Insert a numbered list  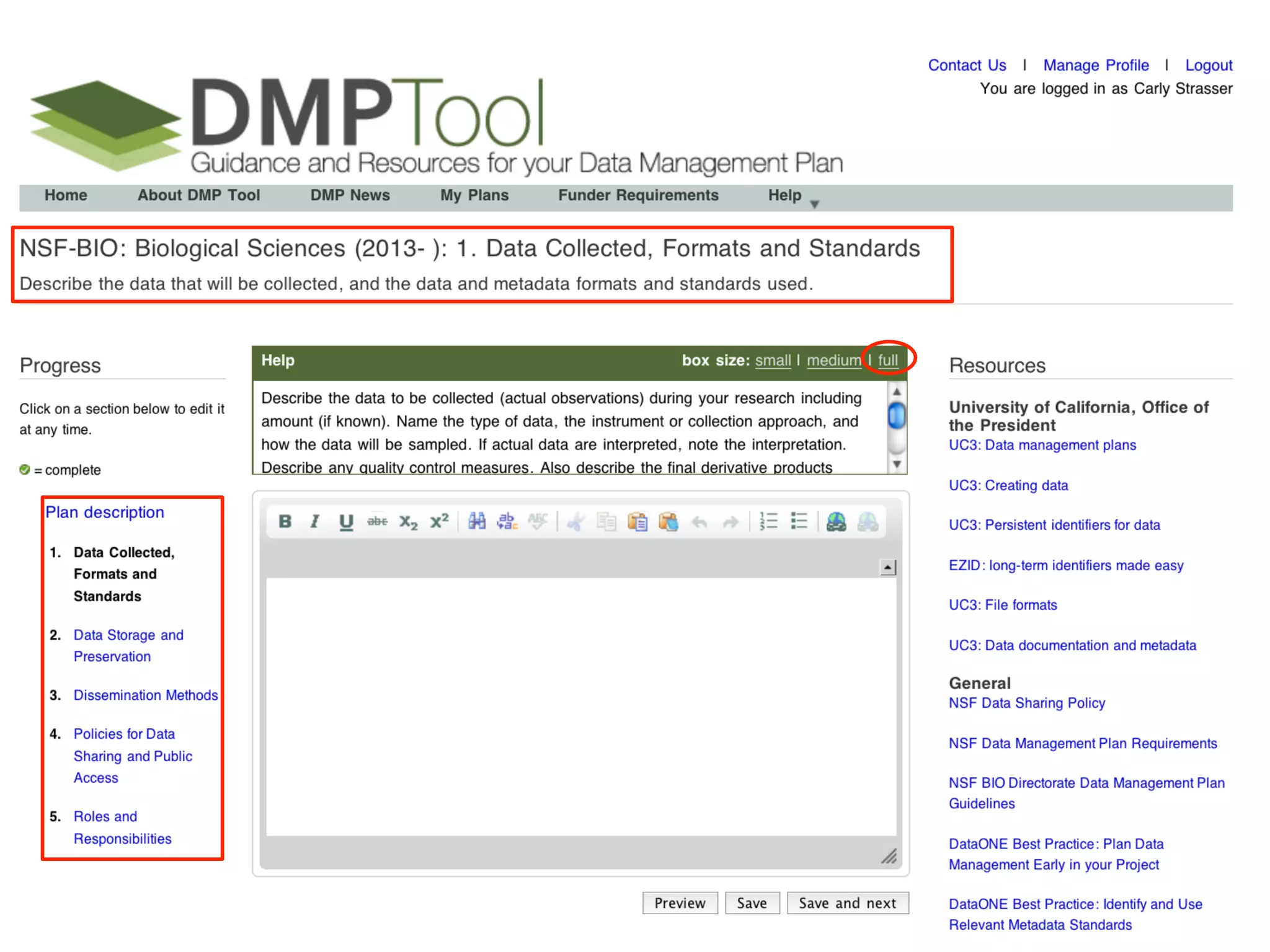tap(768, 522)
